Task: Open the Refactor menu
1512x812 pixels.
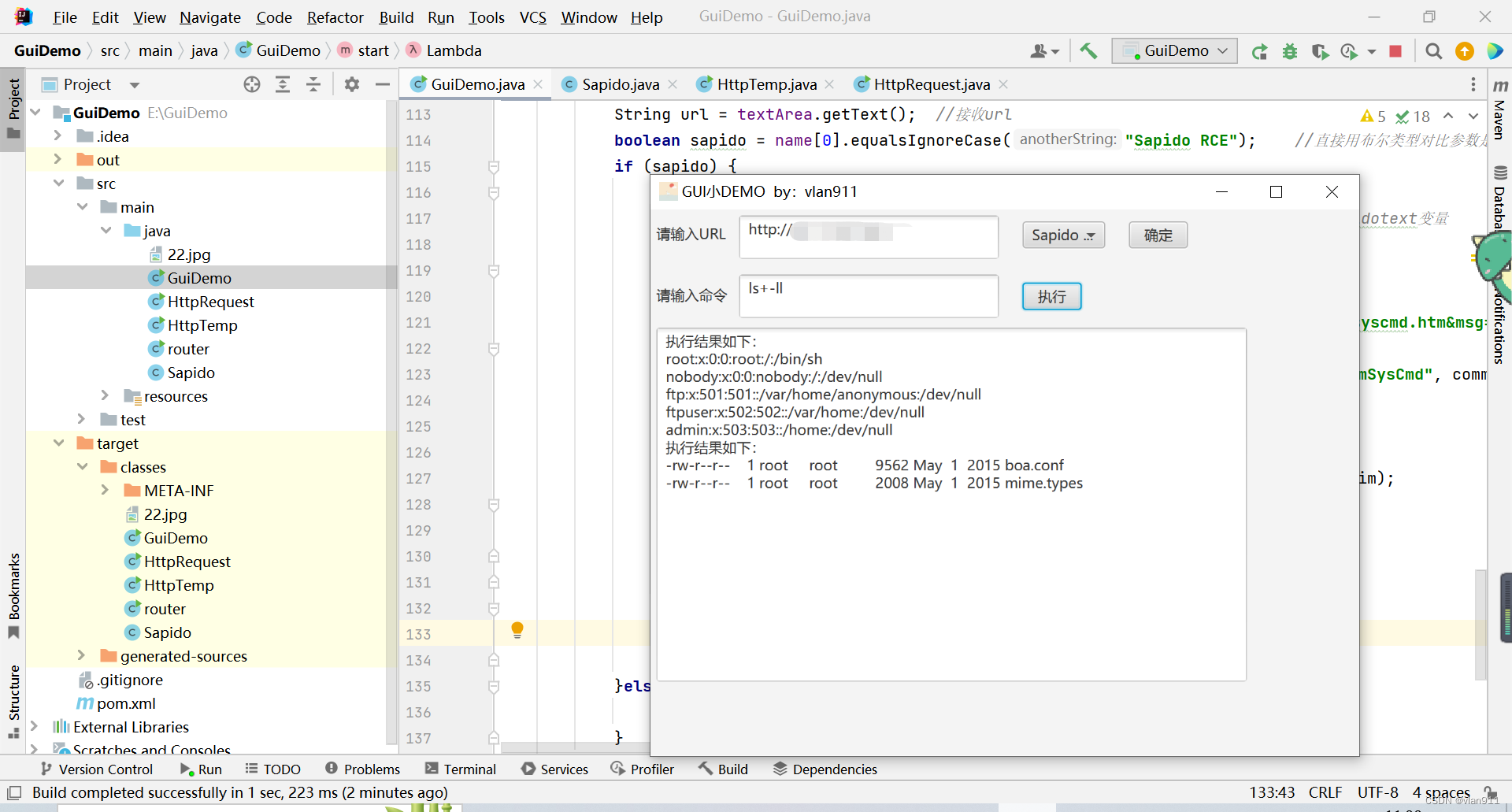Action: (x=335, y=17)
